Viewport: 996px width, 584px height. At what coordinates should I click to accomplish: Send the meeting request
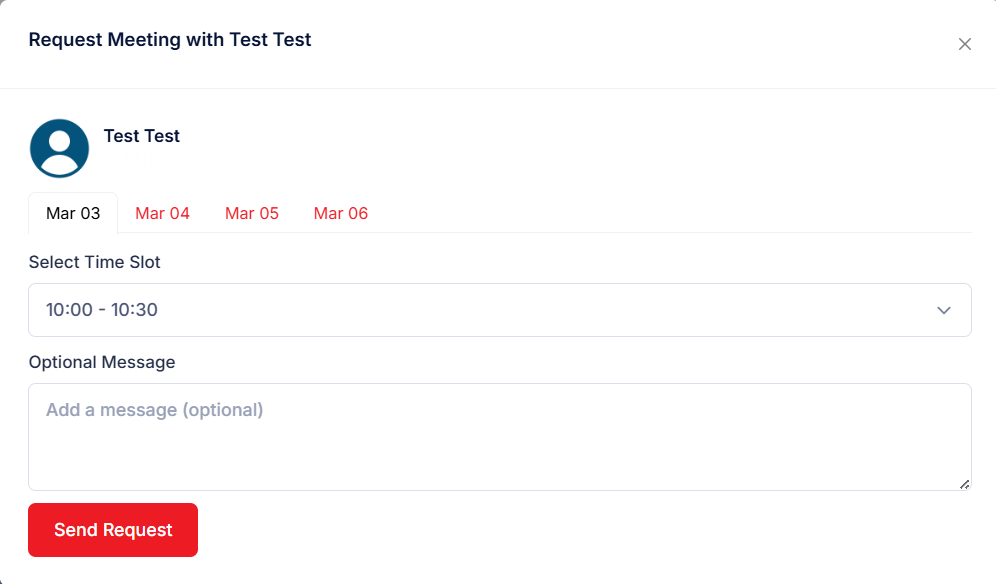pyautogui.click(x=113, y=530)
